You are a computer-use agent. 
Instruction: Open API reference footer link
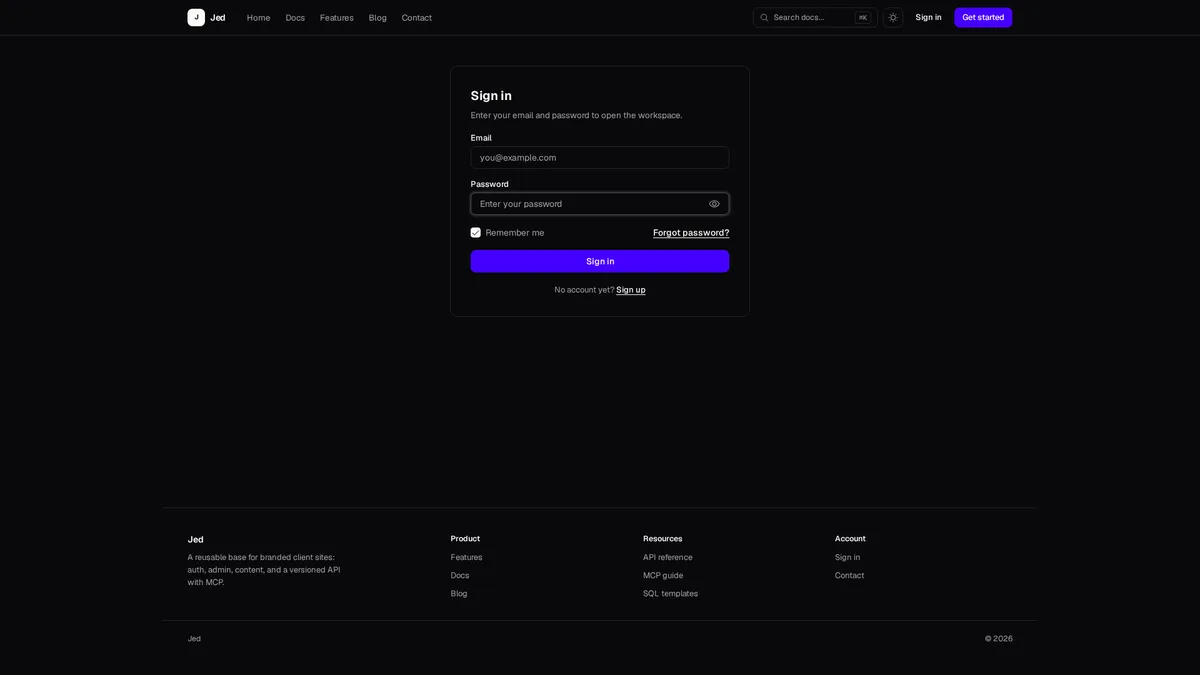click(668, 558)
